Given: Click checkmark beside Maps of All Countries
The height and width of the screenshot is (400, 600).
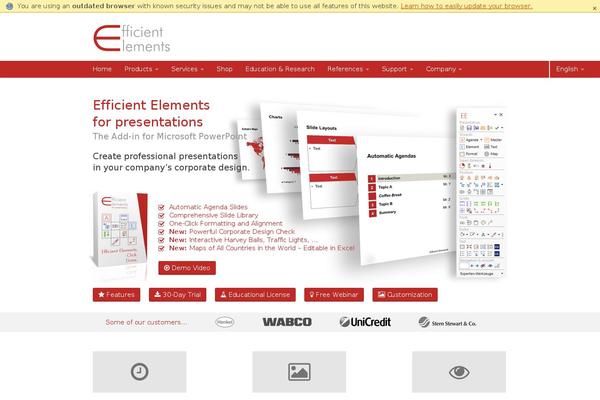Looking at the screenshot, I should click(x=161, y=248).
